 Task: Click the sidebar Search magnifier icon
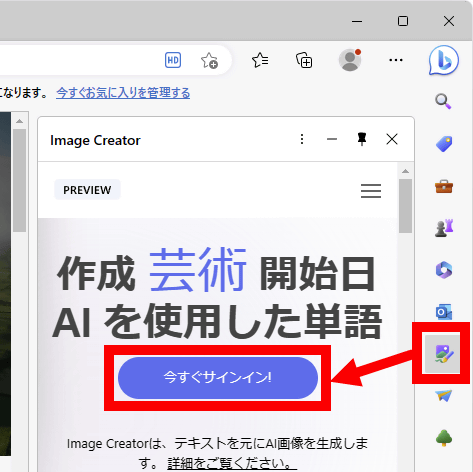pos(443,101)
